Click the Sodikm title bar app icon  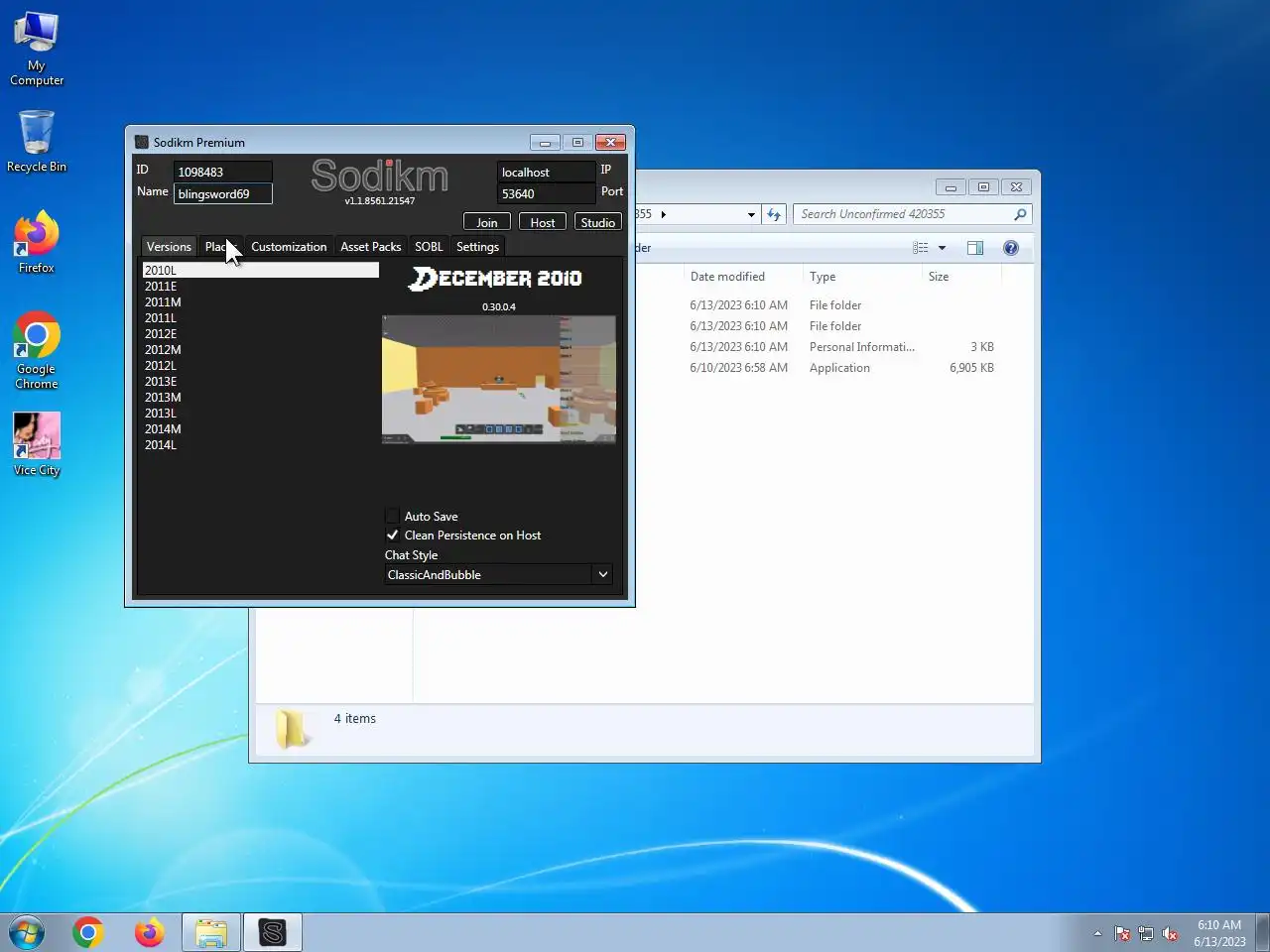click(142, 142)
